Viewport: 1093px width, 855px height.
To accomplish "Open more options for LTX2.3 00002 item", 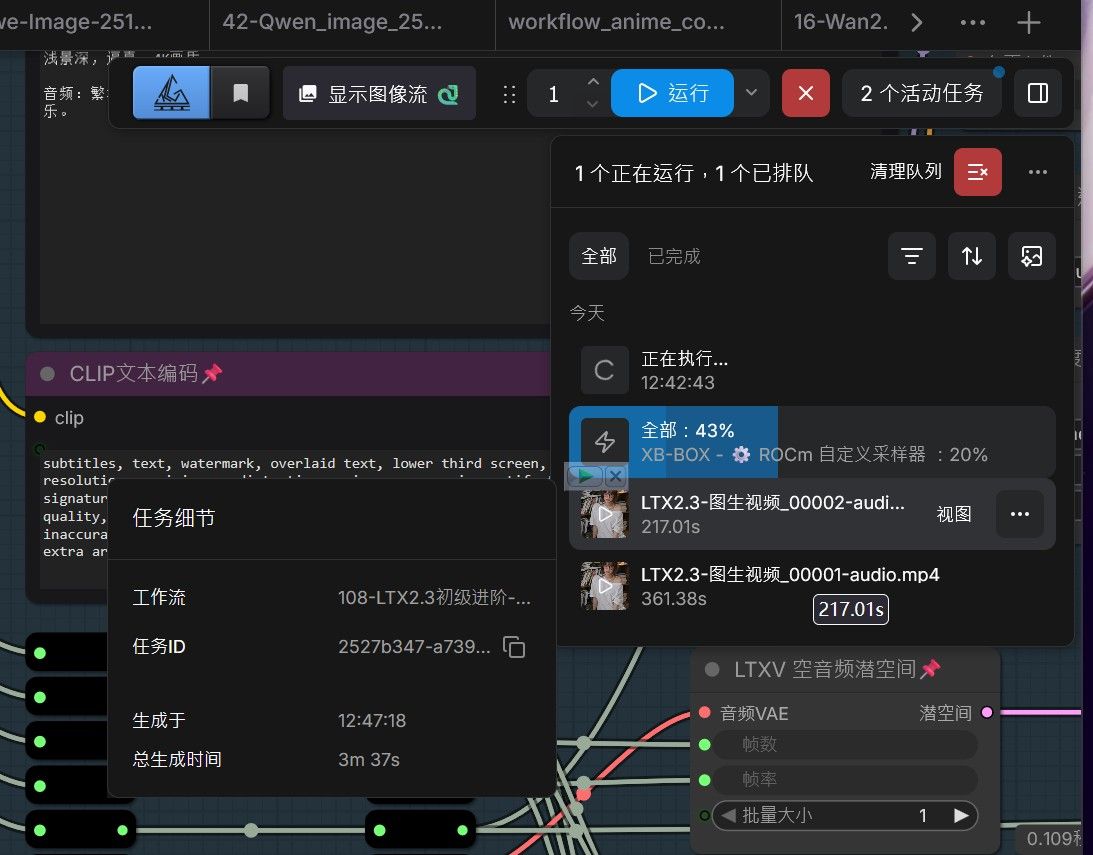I will [1019, 514].
